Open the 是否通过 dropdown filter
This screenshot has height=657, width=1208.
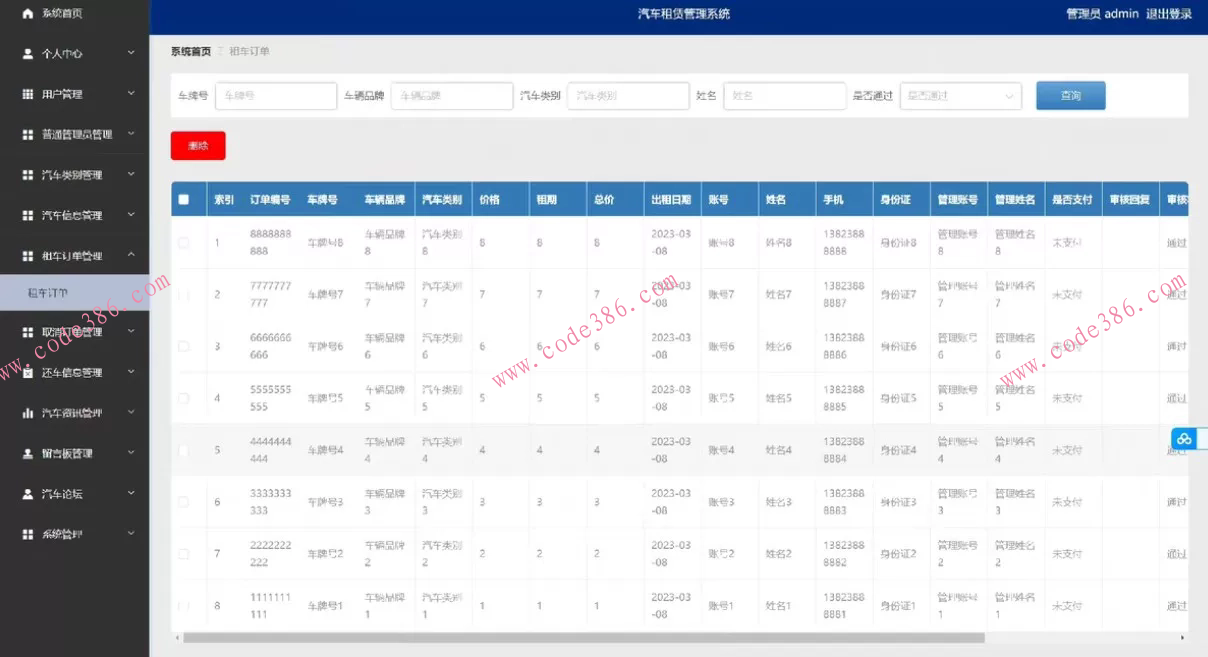960,96
